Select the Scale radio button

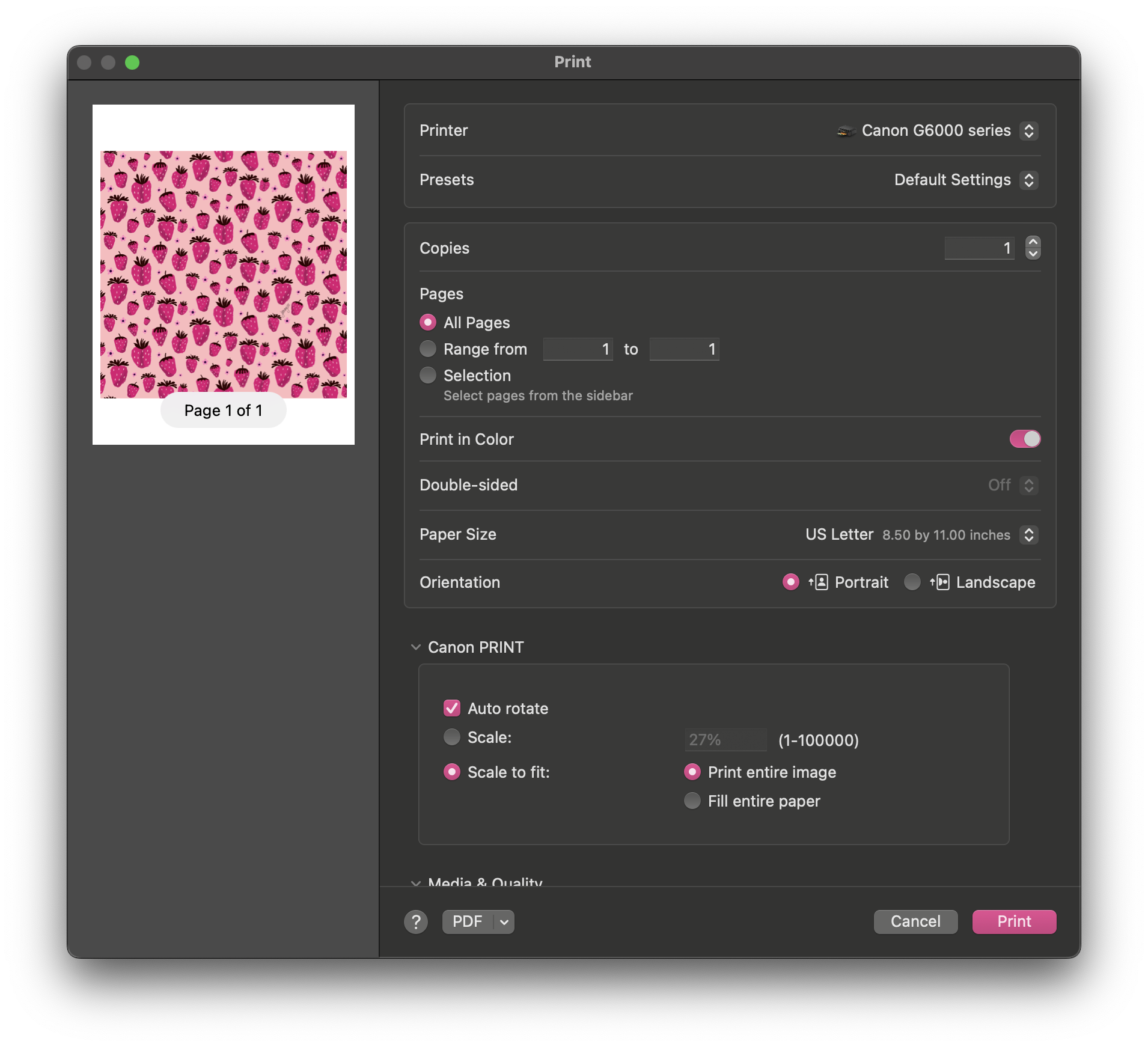click(452, 737)
